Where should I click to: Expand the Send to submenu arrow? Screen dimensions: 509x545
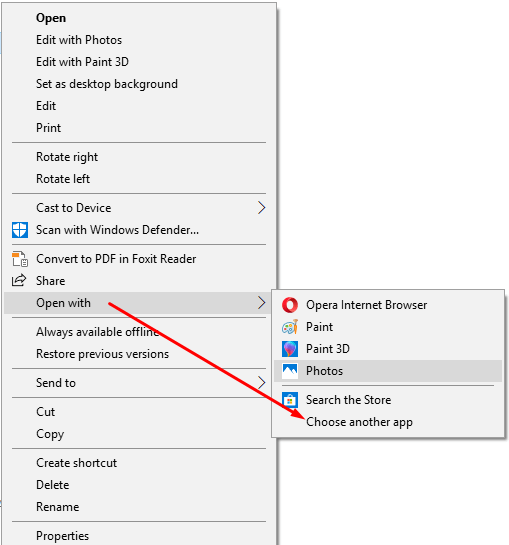(262, 383)
